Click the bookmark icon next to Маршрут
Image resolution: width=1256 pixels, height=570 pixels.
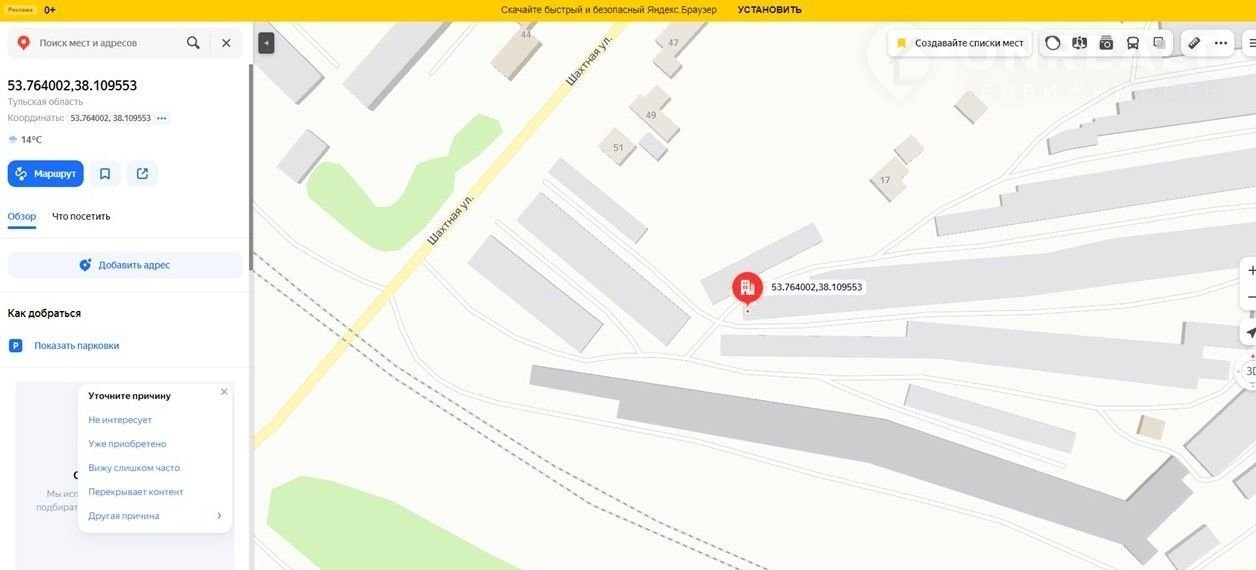105,174
